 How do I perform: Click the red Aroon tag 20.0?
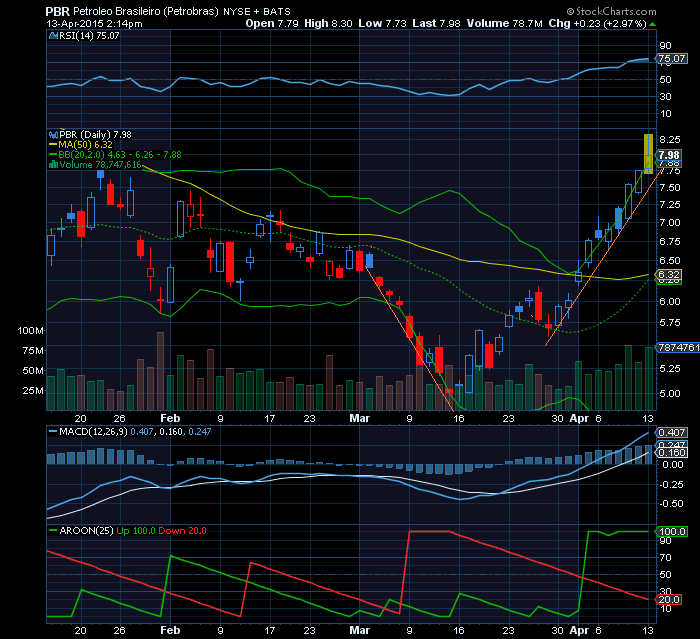click(x=668, y=599)
